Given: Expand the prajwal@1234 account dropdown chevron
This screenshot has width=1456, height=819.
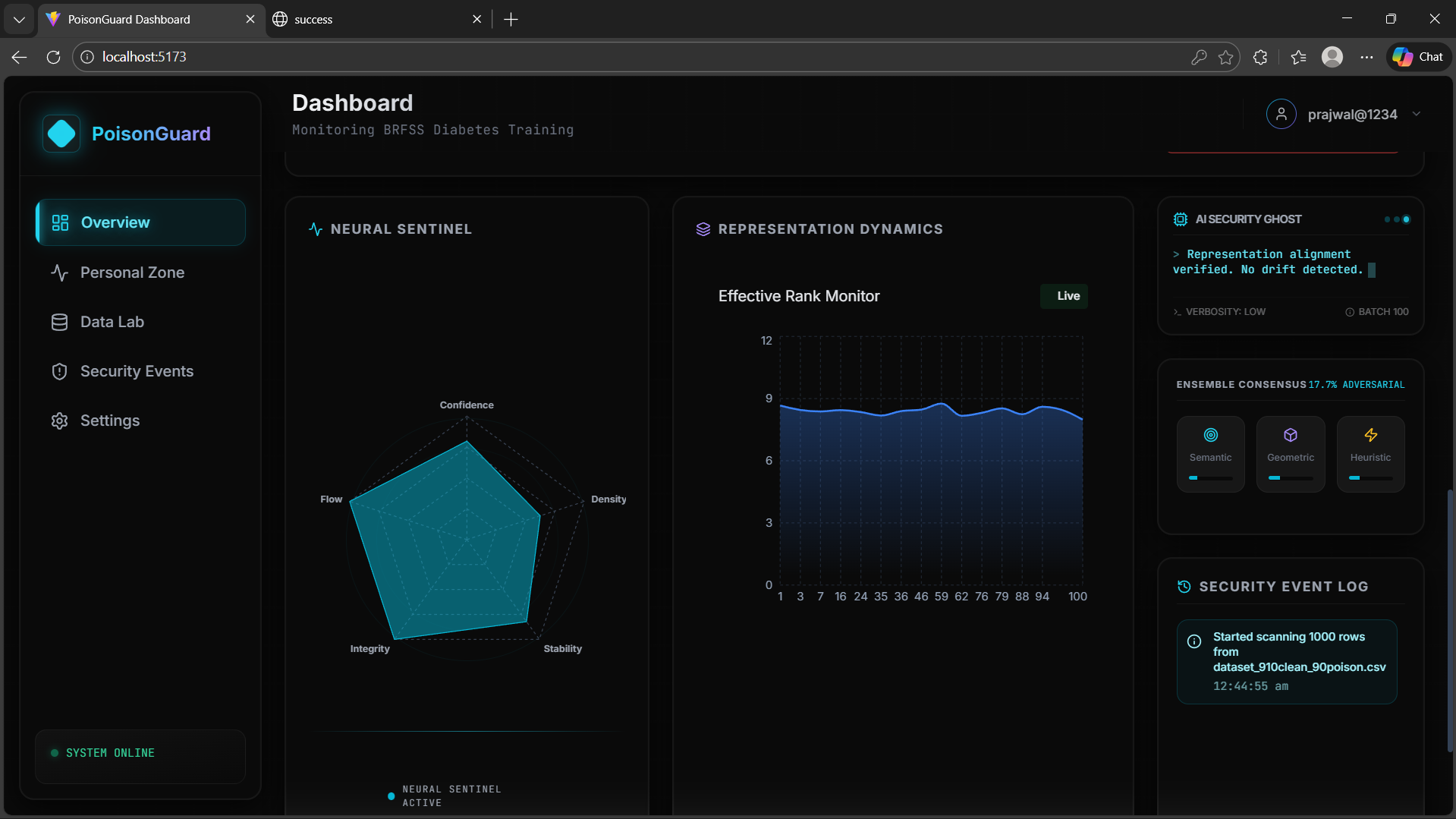Looking at the screenshot, I should click(x=1417, y=115).
